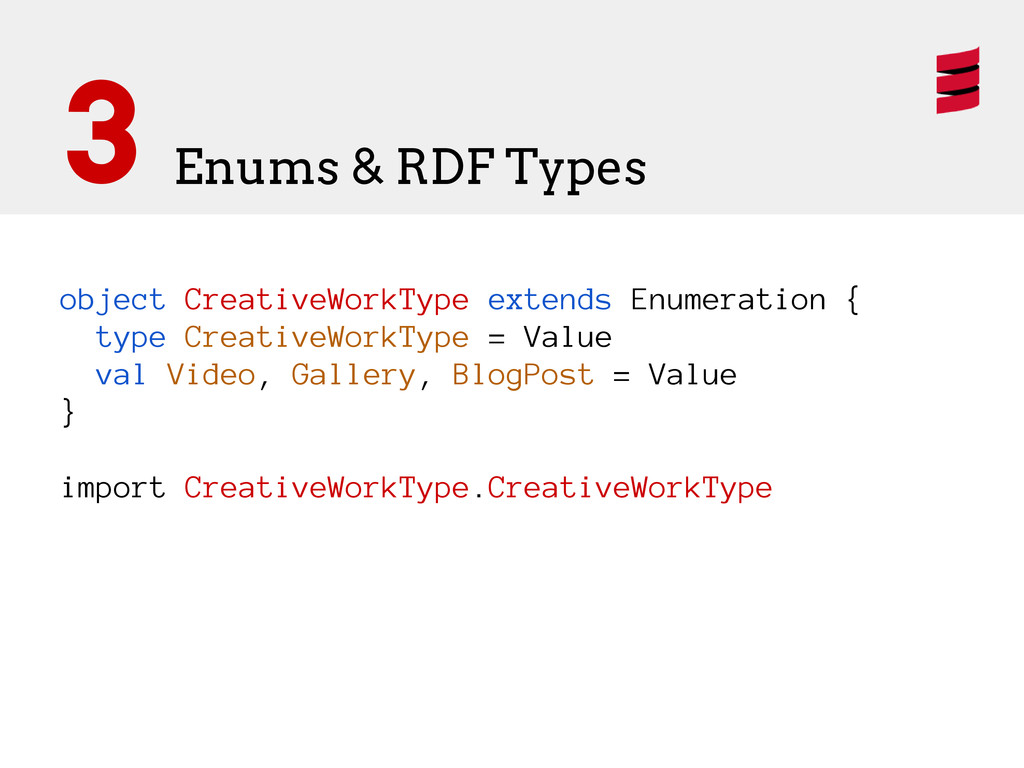This screenshot has width=1024, height=768.
Task: Click the orange 'CreativeWorkType' after 'type'
Action: click(x=326, y=339)
